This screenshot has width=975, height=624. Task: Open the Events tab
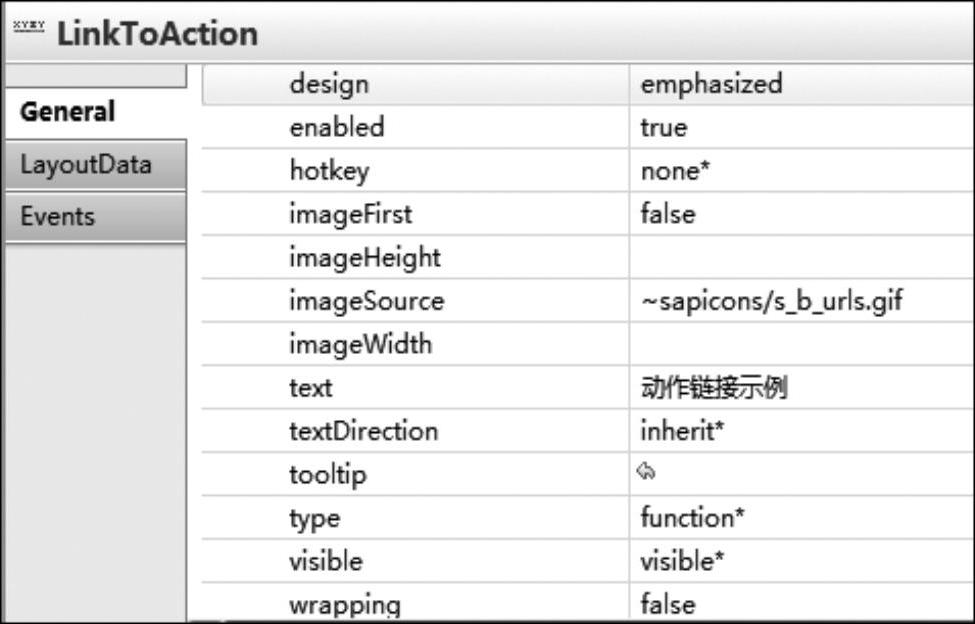point(96,217)
